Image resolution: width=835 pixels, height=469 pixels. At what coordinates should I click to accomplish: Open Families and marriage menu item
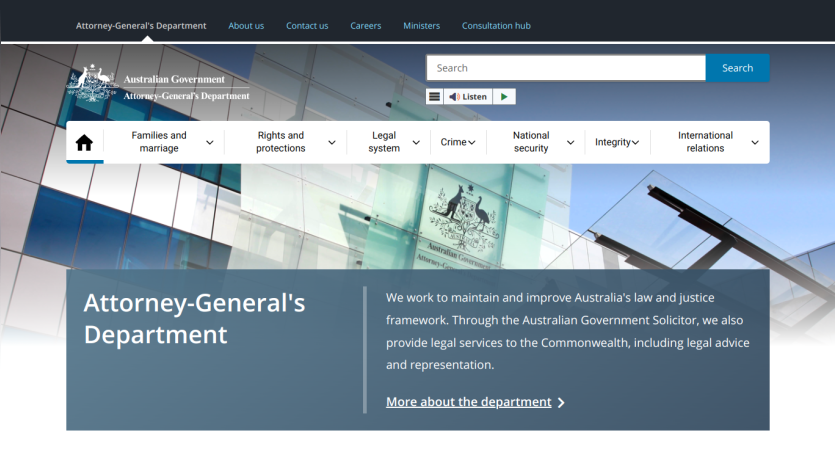tap(159, 142)
